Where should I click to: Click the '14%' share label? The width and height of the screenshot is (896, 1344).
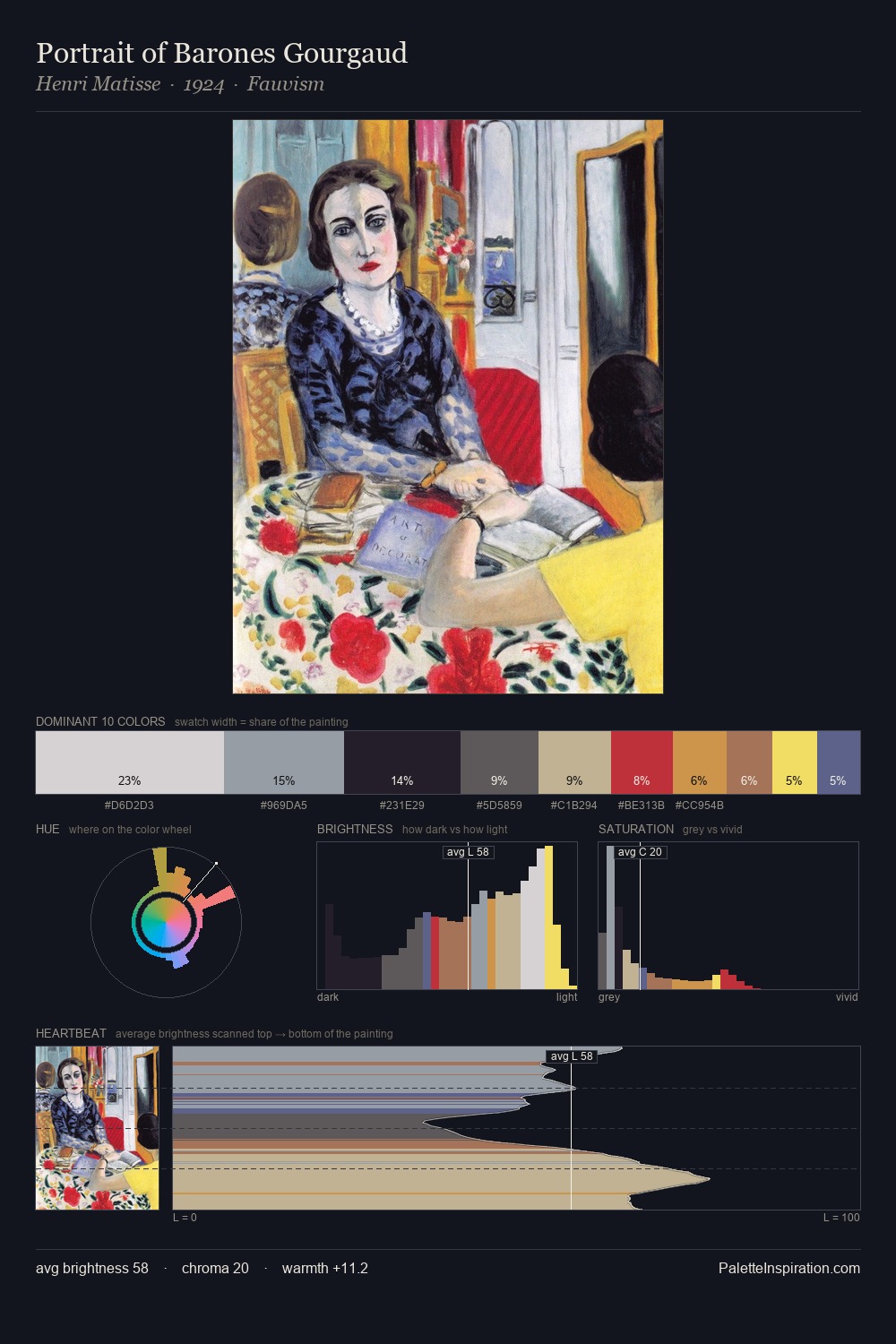click(x=402, y=780)
